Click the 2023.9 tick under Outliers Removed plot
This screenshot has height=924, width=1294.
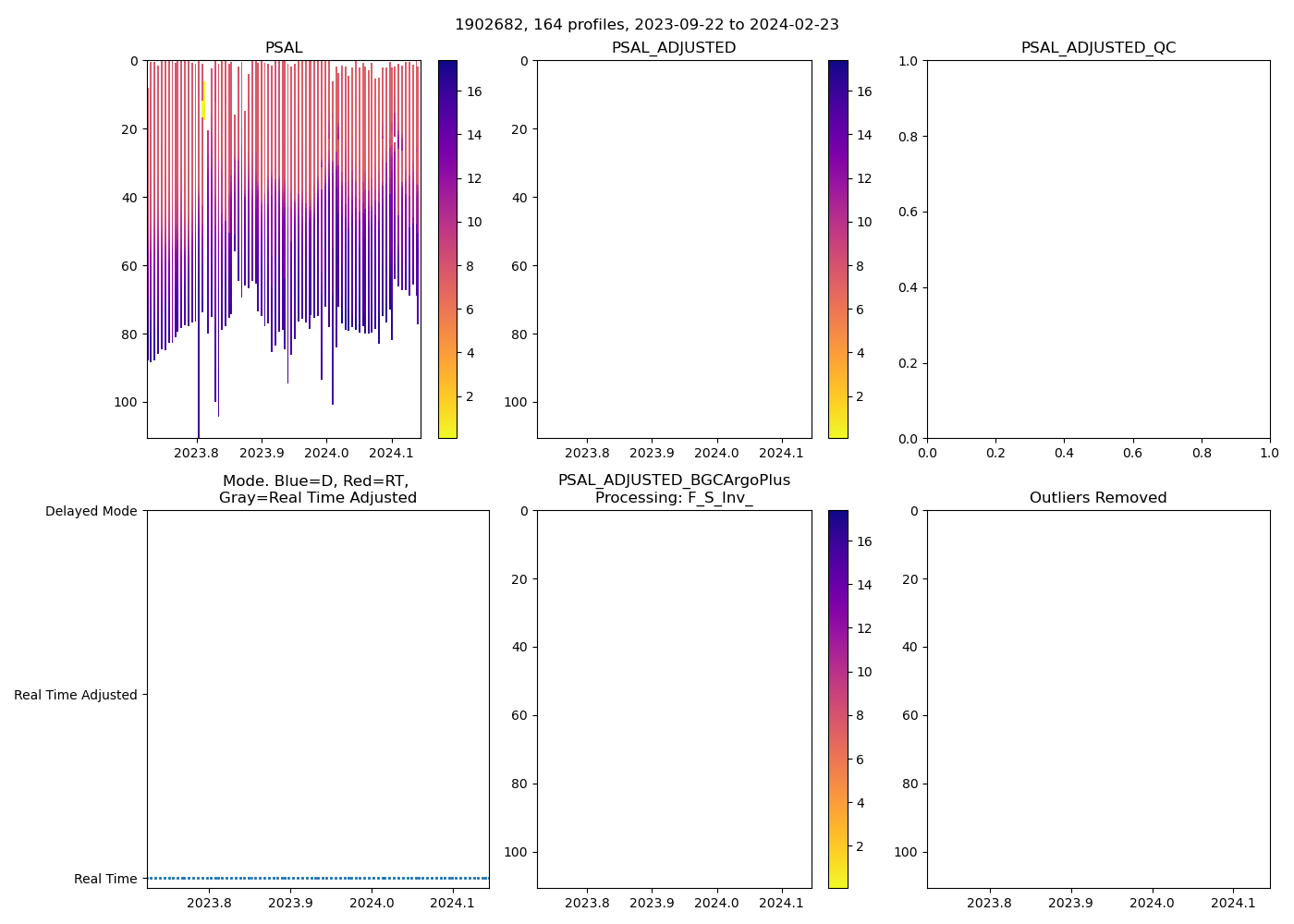[x=1070, y=903]
